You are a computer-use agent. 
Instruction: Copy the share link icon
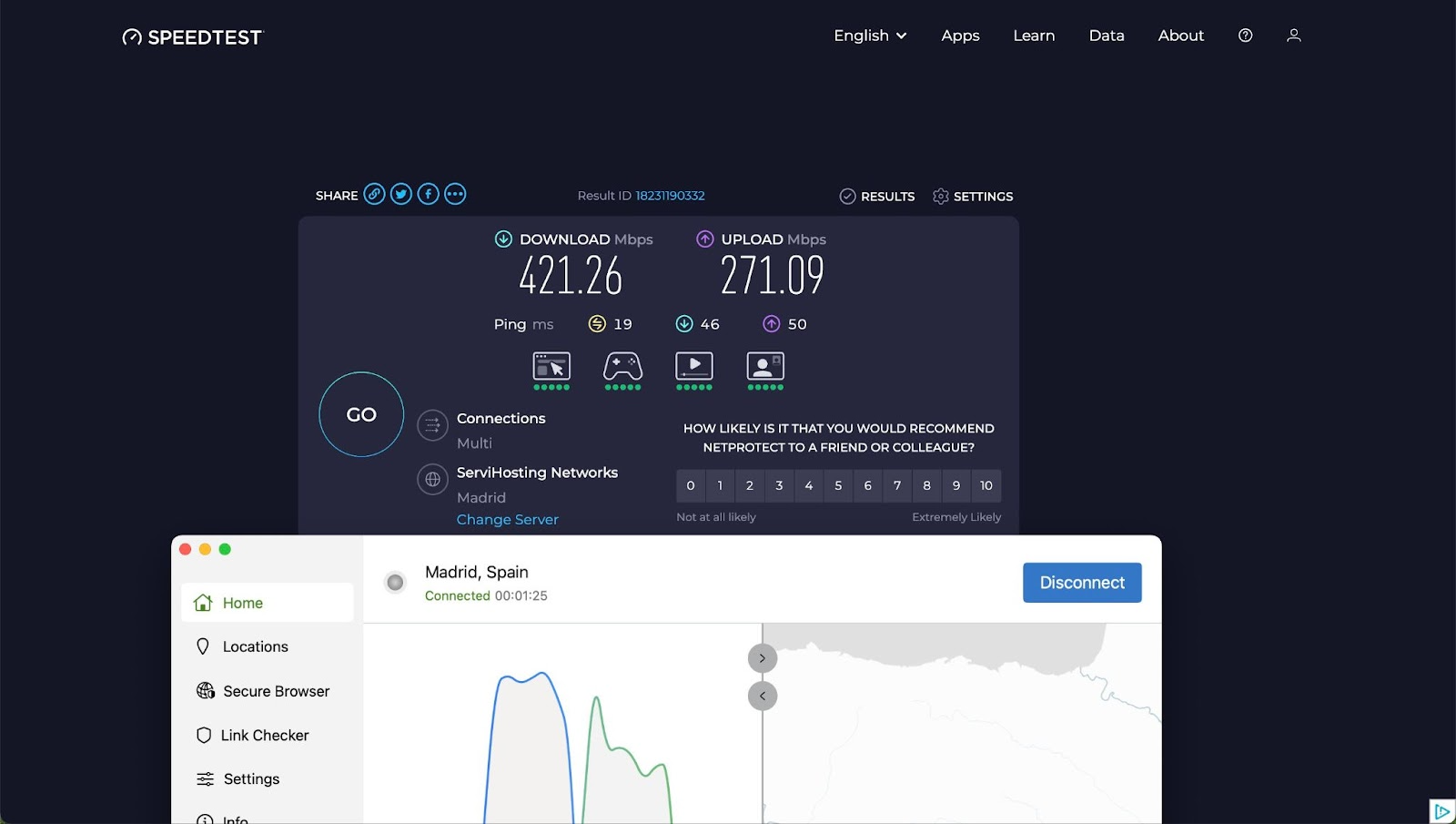point(374,194)
